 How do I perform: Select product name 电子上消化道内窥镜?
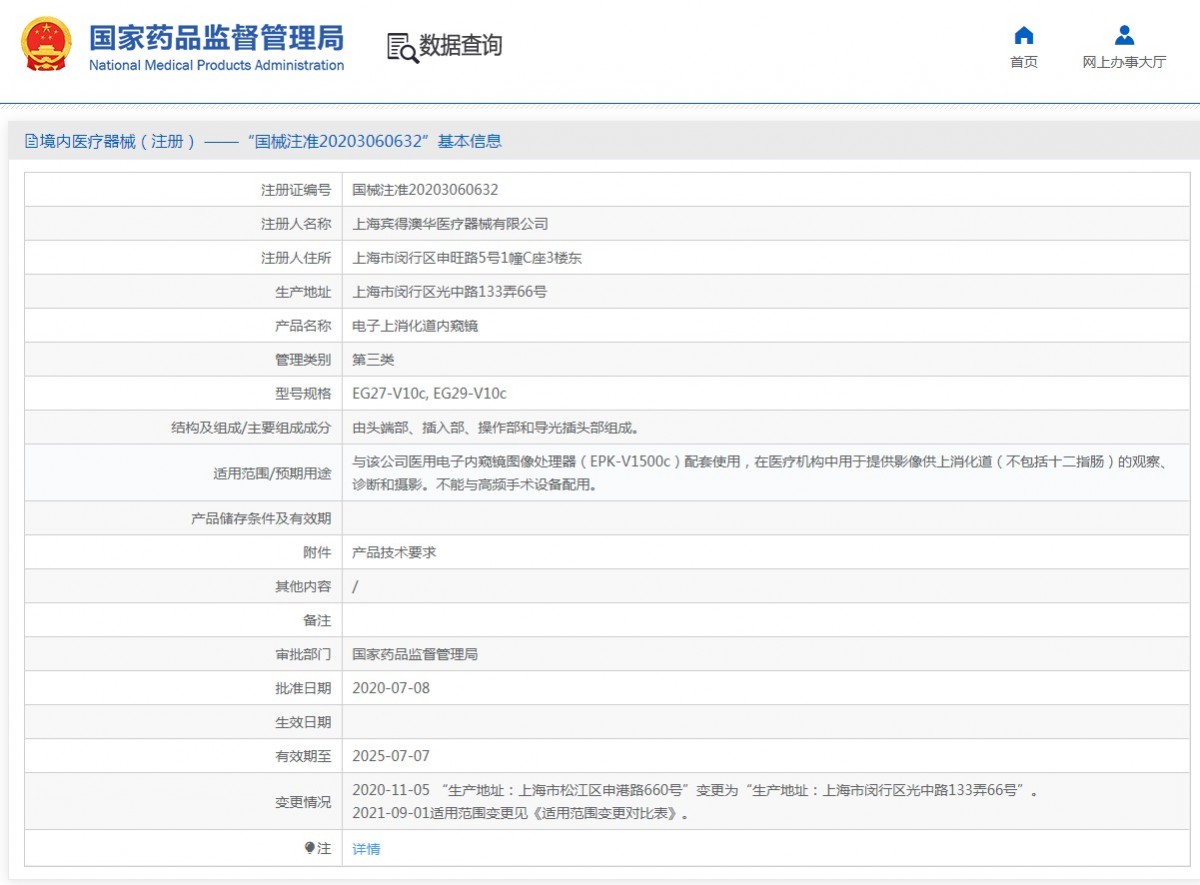(415, 326)
